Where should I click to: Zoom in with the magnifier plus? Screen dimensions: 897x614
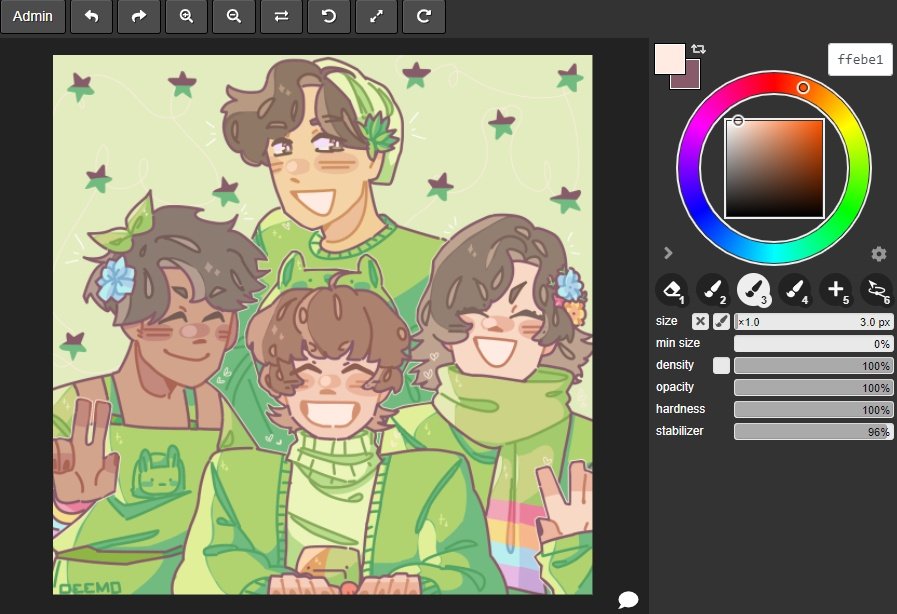click(186, 17)
